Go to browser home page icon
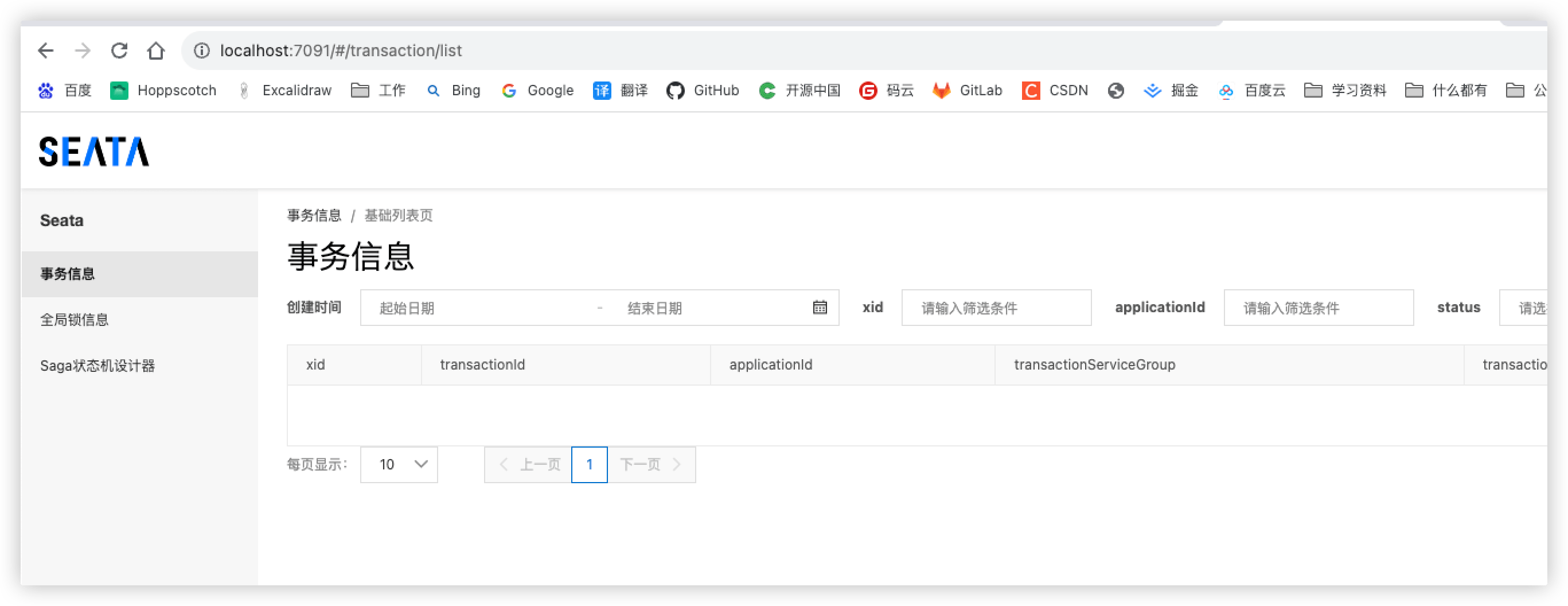Screen dimensions: 1568x606 click(156, 50)
